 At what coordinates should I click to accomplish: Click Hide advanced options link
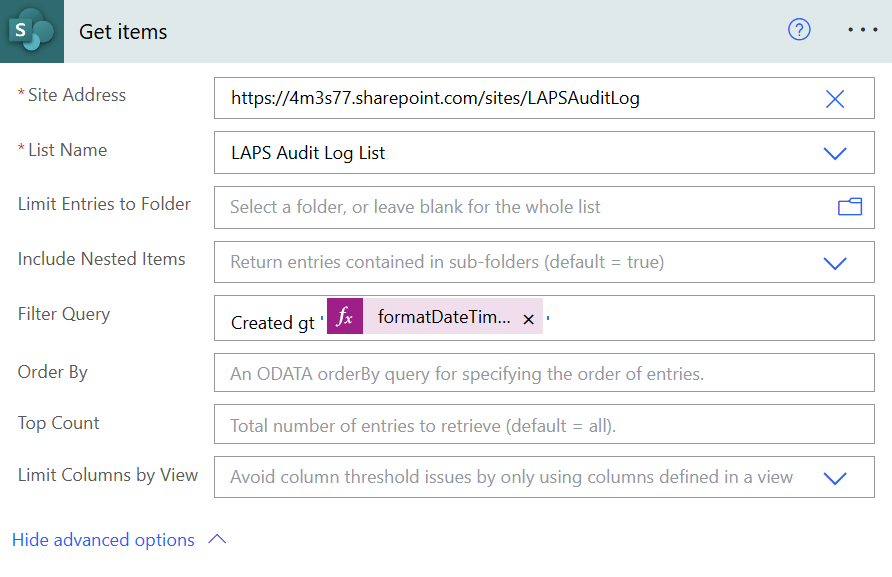point(103,540)
